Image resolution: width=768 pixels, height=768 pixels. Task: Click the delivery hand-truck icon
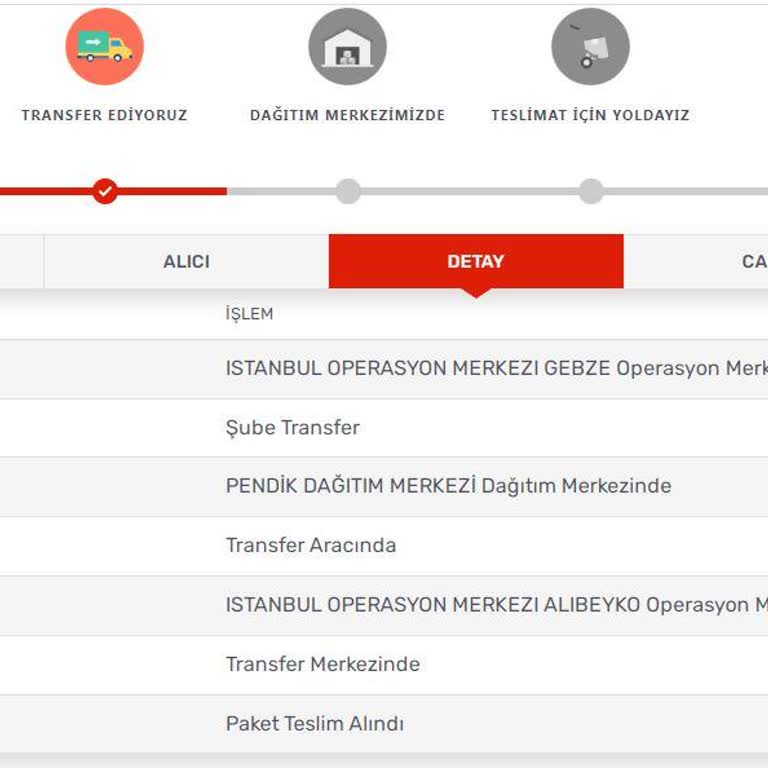click(x=591, y=47)
